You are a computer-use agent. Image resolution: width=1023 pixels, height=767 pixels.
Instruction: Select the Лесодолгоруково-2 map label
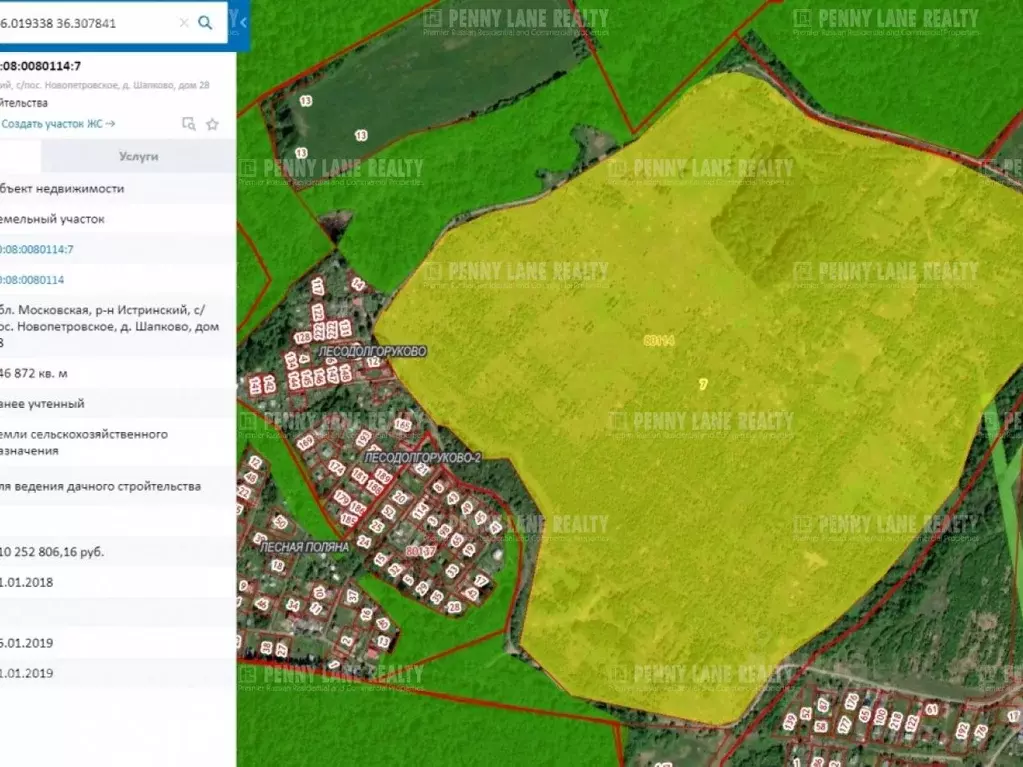pyautogui.click(x=423, y=457)
